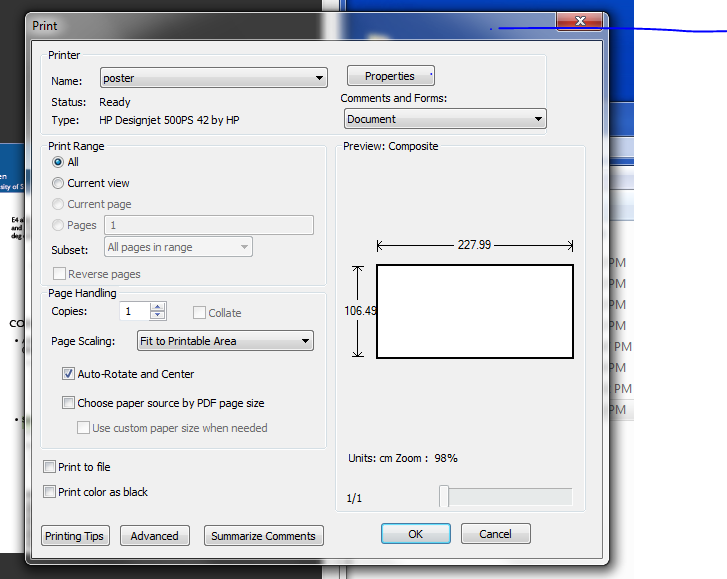Image resolution: width=727 pixels, height=579 pixels.
Task: Click the page preview slider handle
Action: pos(444,496)
